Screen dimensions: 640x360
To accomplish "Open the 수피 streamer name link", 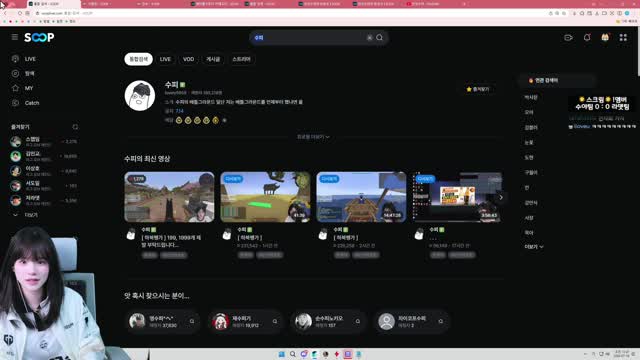I will [171, 84].
